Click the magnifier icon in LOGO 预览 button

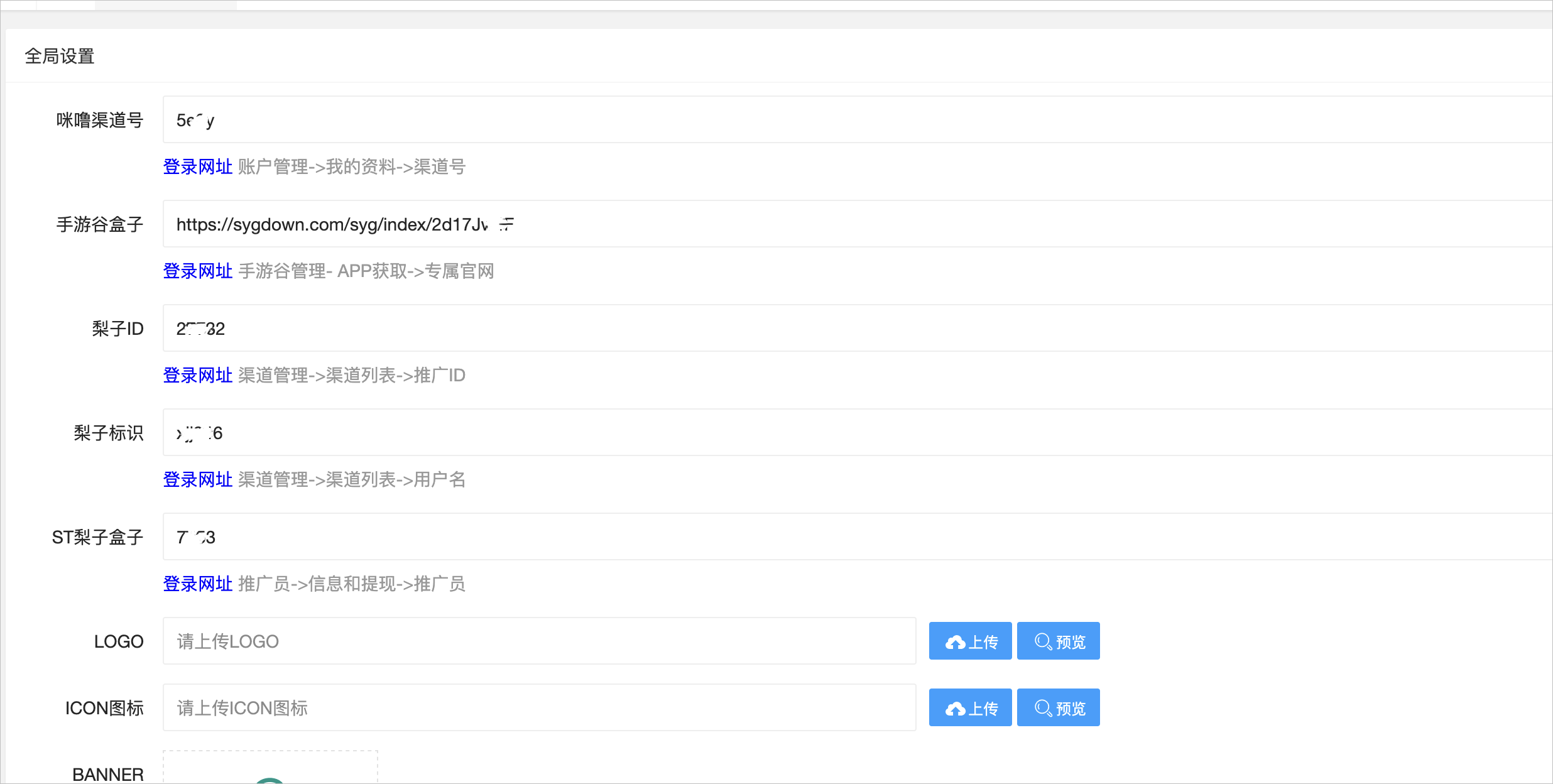click(x=1043, y=641)
